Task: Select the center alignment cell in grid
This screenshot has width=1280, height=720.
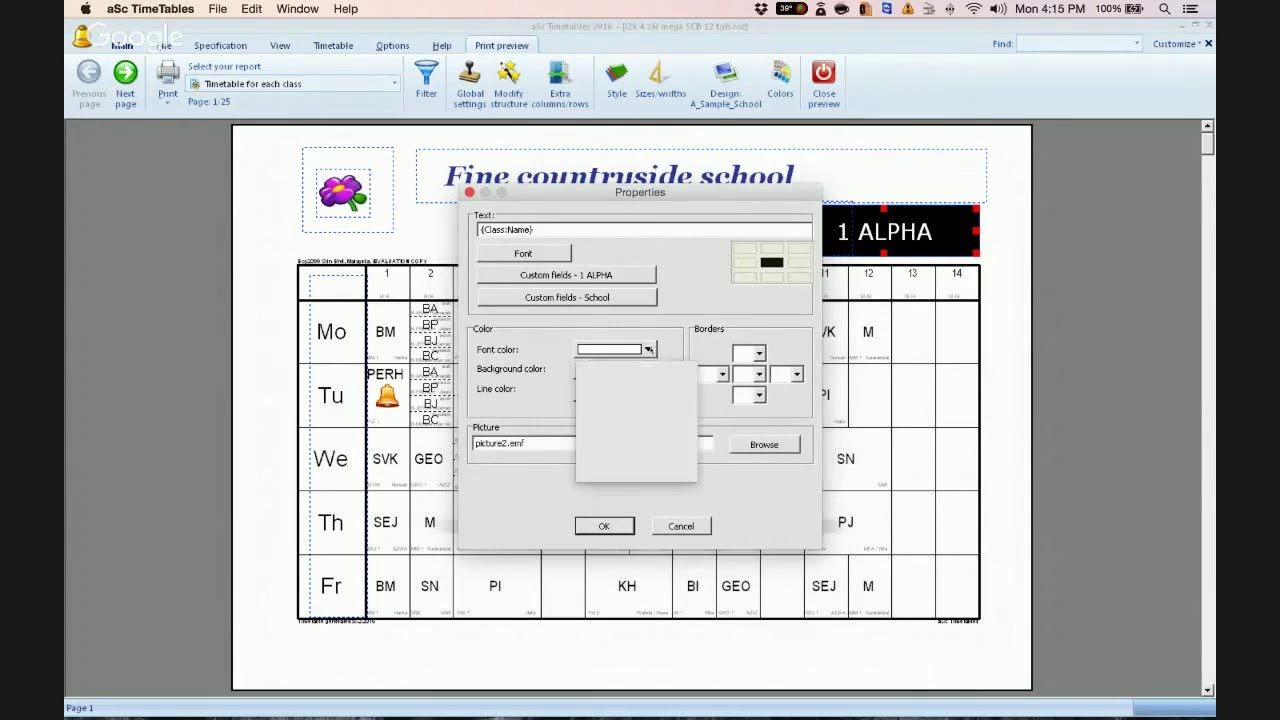Action: (x=771, y=263)
